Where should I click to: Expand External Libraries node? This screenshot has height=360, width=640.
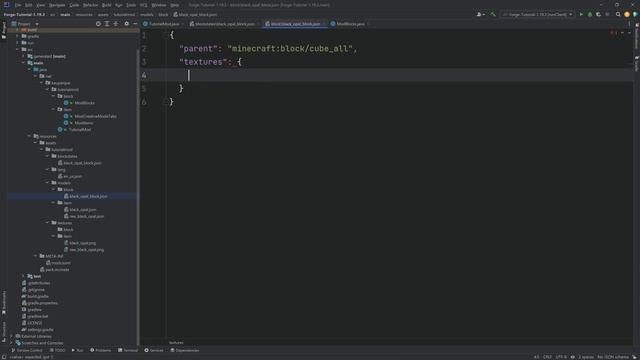(x=11, y=336)
